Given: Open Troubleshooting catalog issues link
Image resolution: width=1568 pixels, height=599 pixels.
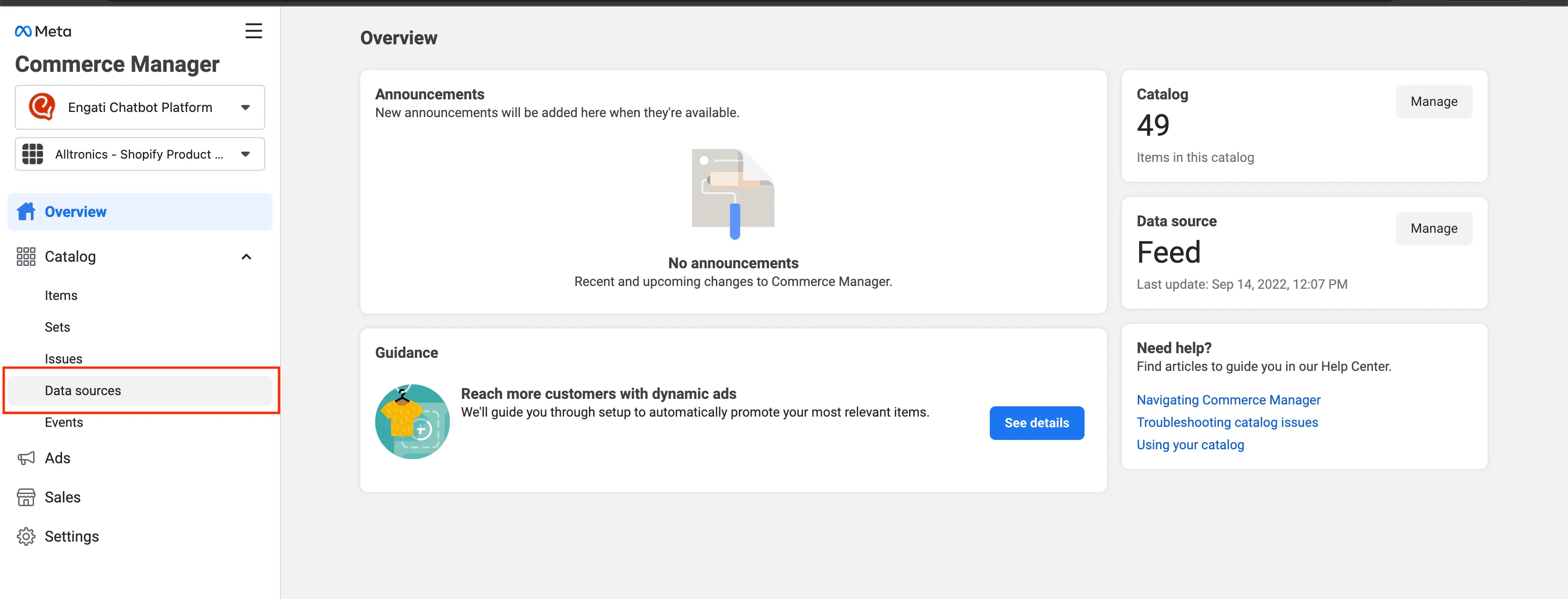Looking at the screenshot, I should click(1227, 423).
